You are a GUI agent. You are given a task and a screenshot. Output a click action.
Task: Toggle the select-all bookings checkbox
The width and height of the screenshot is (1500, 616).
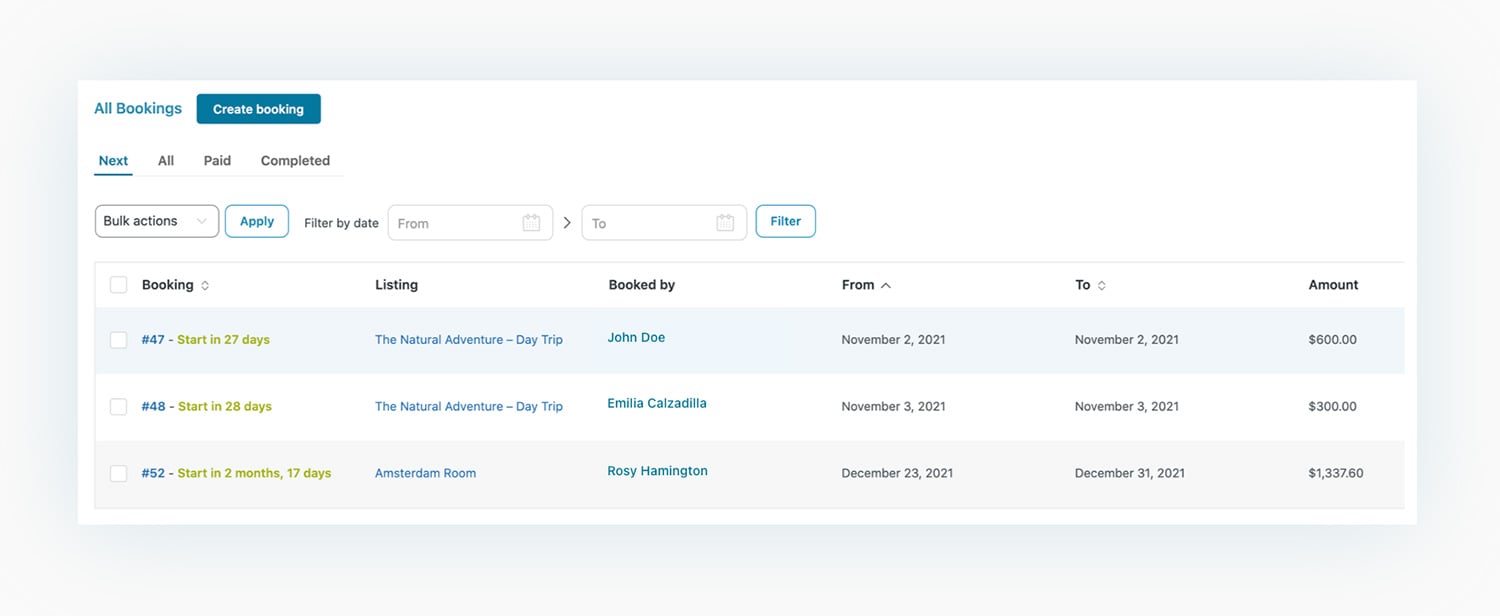119,285
